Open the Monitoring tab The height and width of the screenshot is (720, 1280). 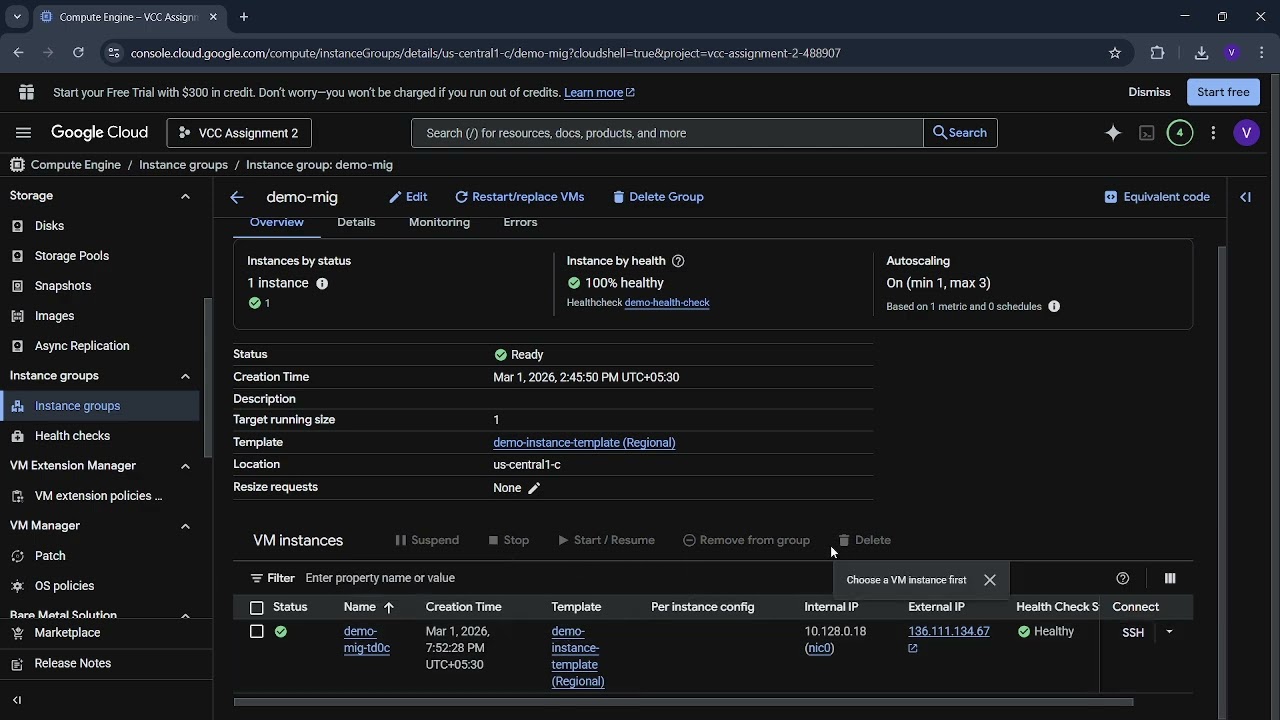(439, 222)
